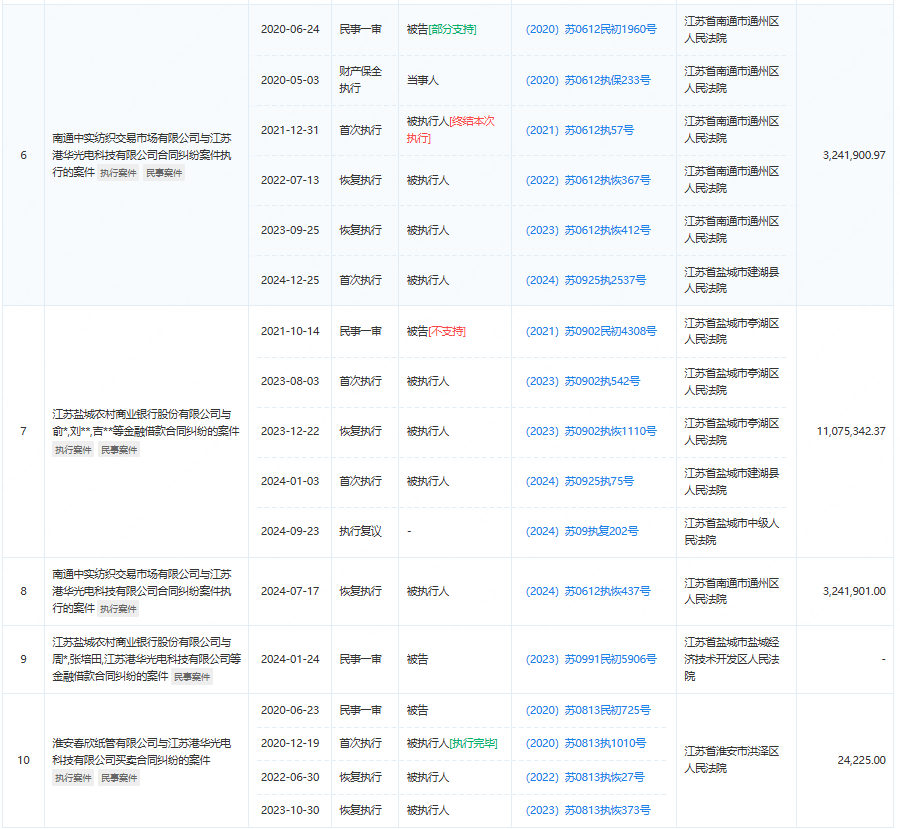The height and width of the screenshot is (829, 900).
Task: Open case link (2021)苏0902民初4308号
Action: (591, 331)
